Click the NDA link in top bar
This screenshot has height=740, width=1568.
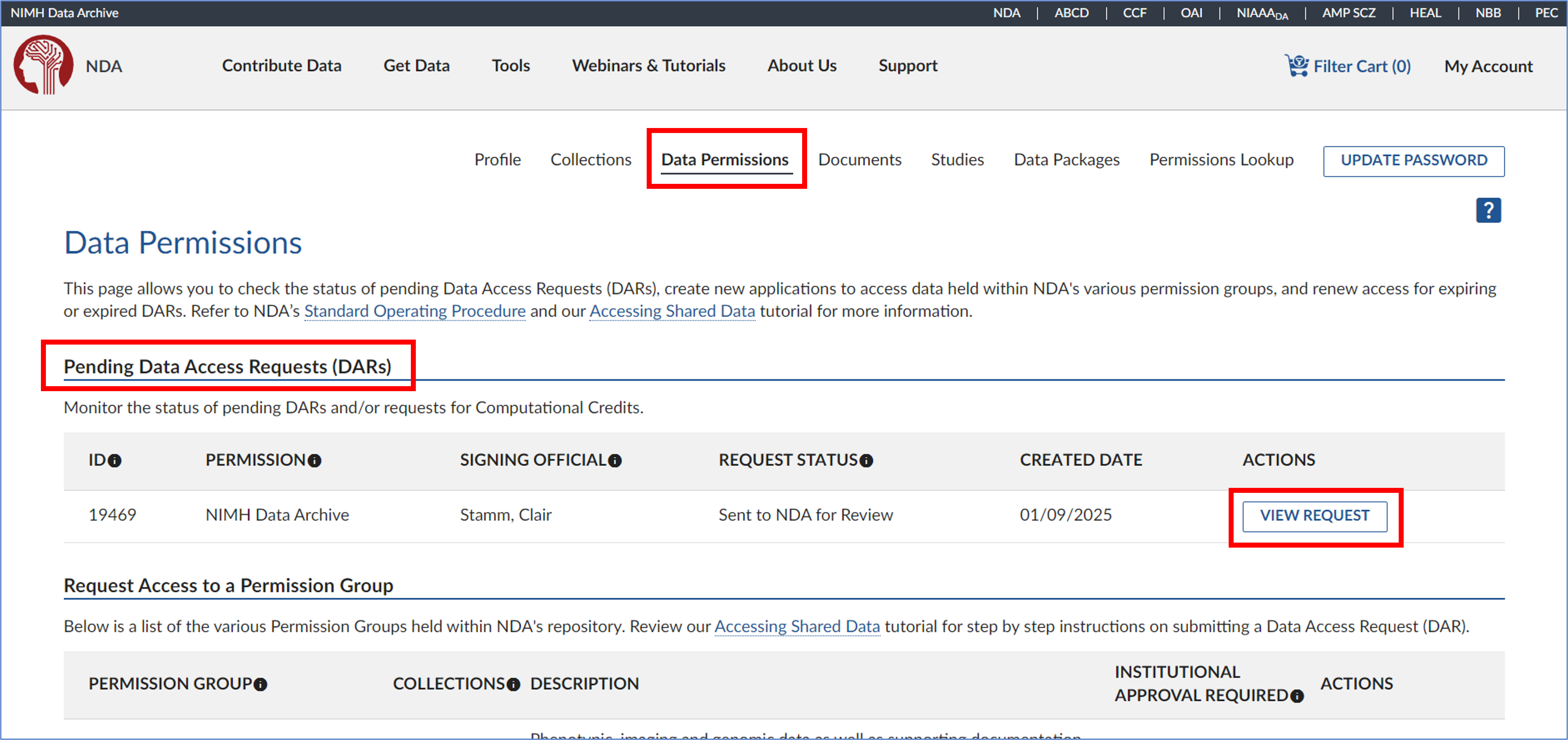click(1006, 13)
